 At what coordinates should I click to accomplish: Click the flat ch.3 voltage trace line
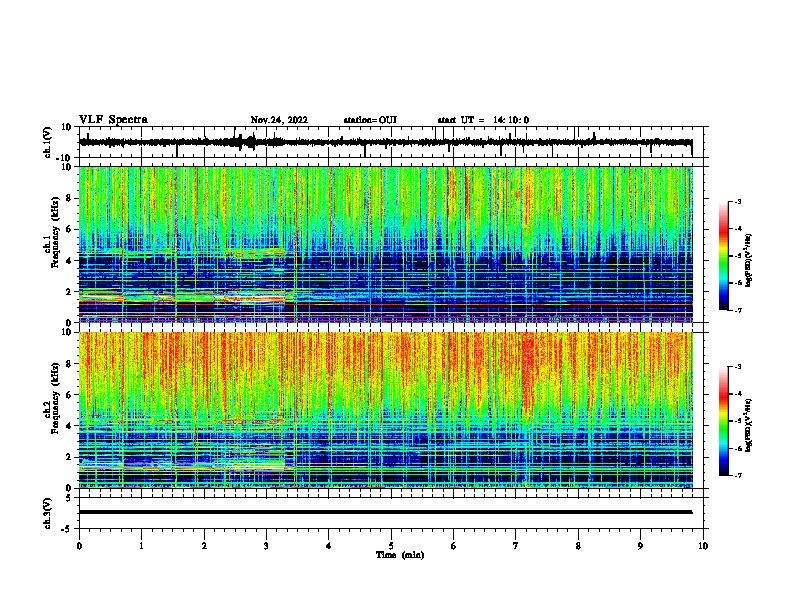pos(385,512)
